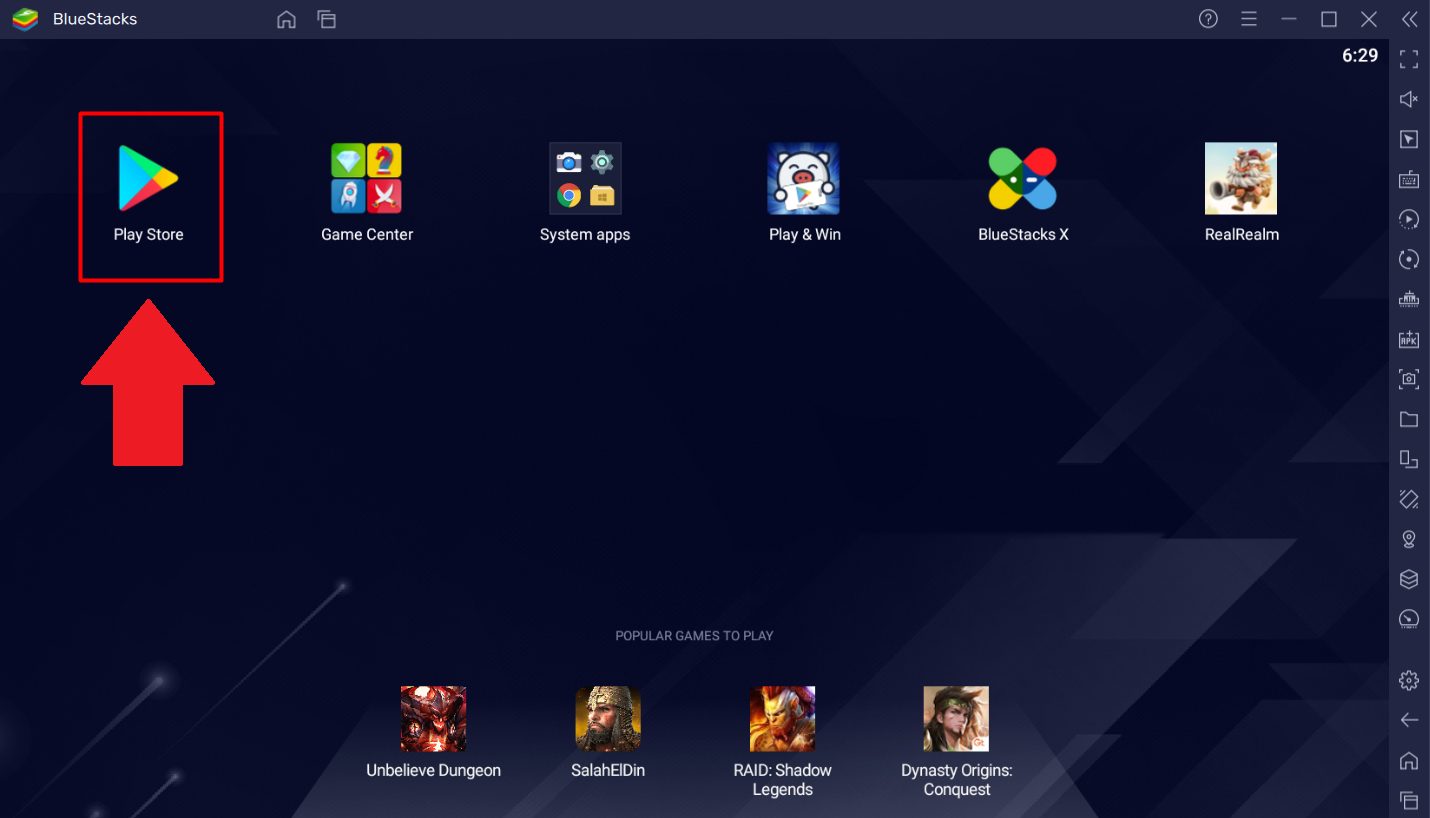The width and height of the screenshot is (1430, 818).
Task: Open the media folder in sidebar
Action: (1409, 419)
